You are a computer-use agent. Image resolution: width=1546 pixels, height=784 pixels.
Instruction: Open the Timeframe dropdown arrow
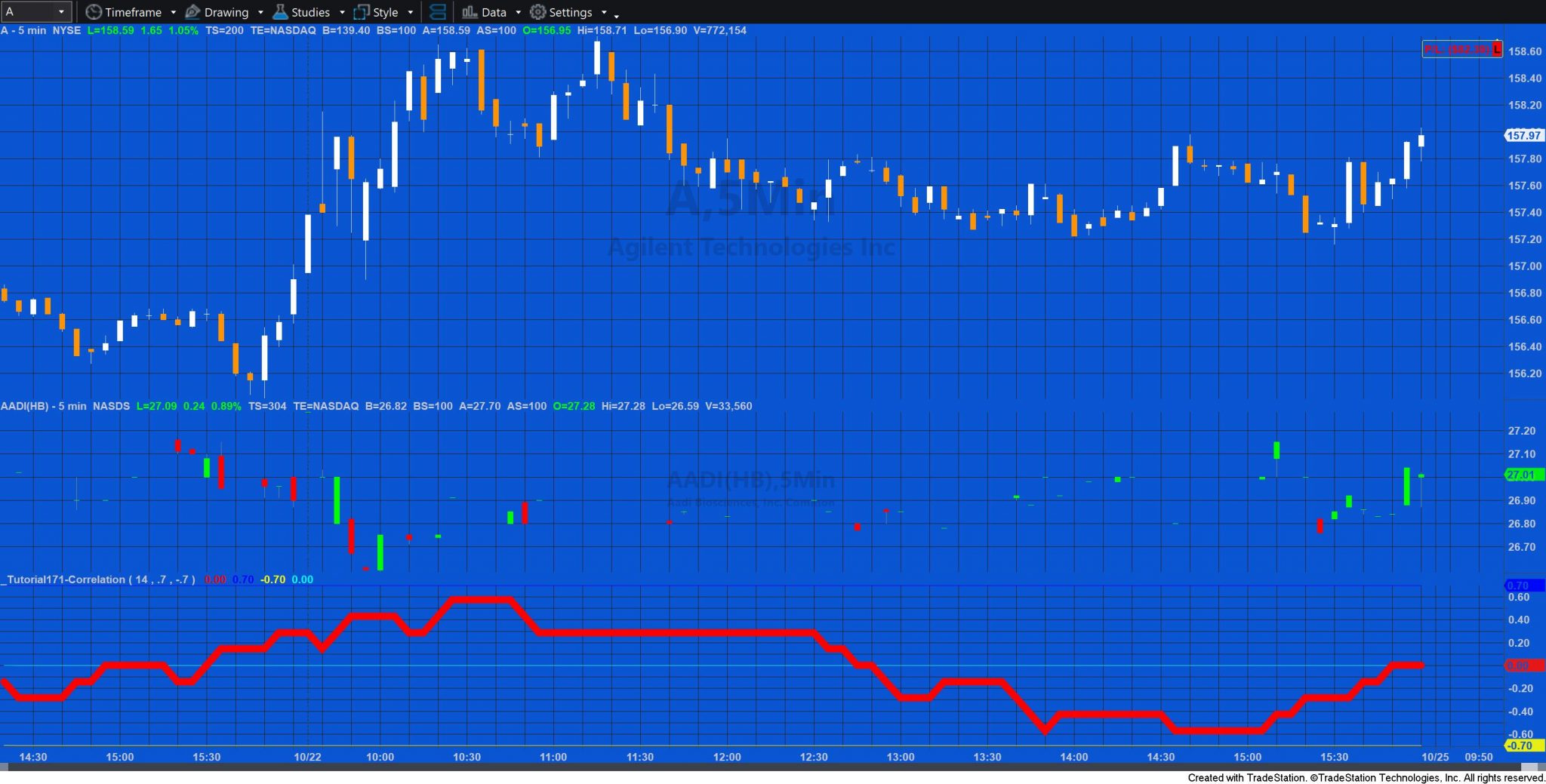pos(173,12)
